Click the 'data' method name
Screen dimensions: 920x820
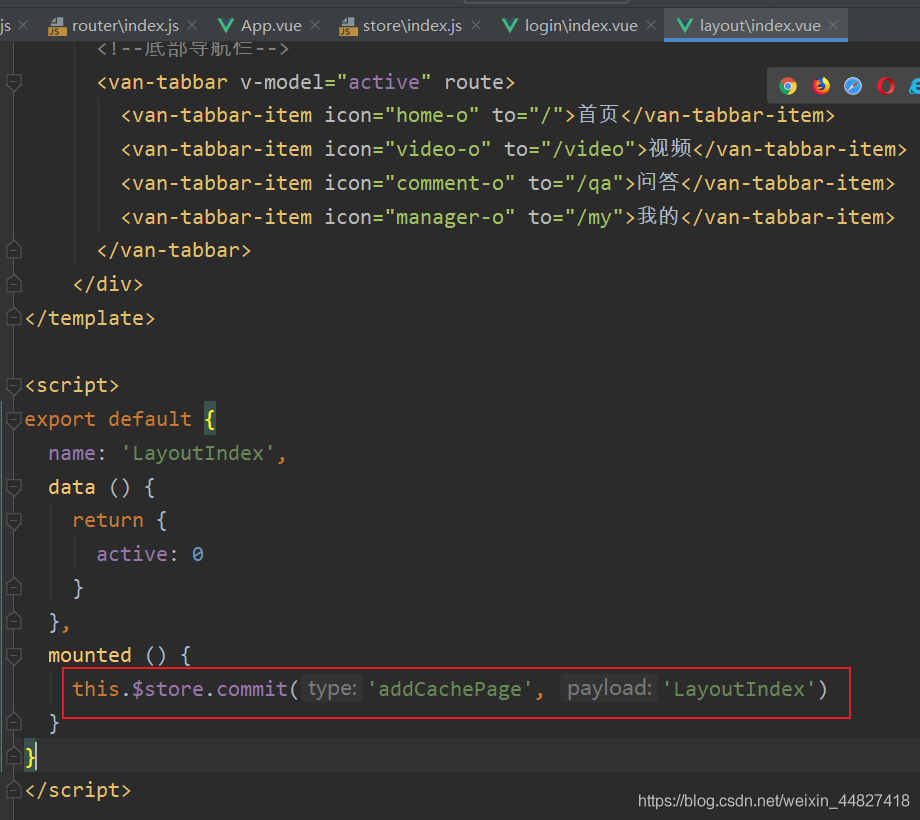tap(72, 487)
